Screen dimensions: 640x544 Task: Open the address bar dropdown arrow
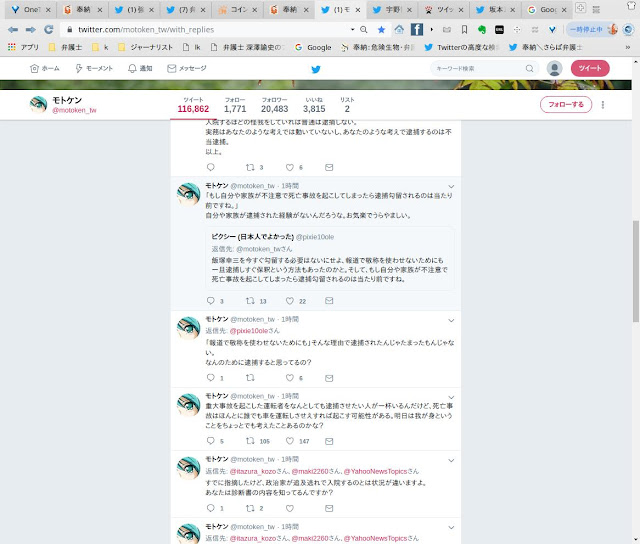click(352, 29)
